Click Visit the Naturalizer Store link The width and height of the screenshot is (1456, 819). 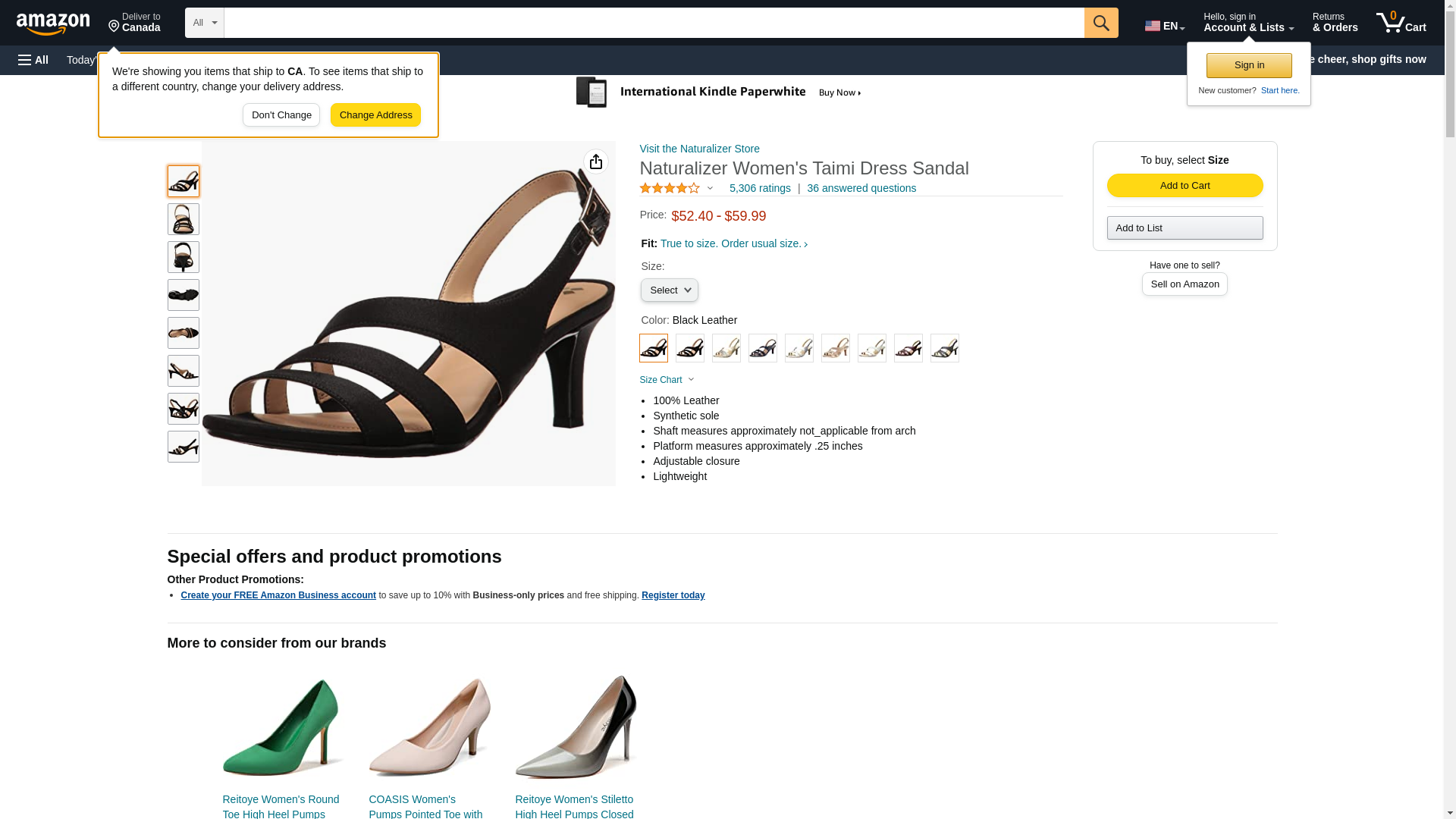[x=699, y=149]
